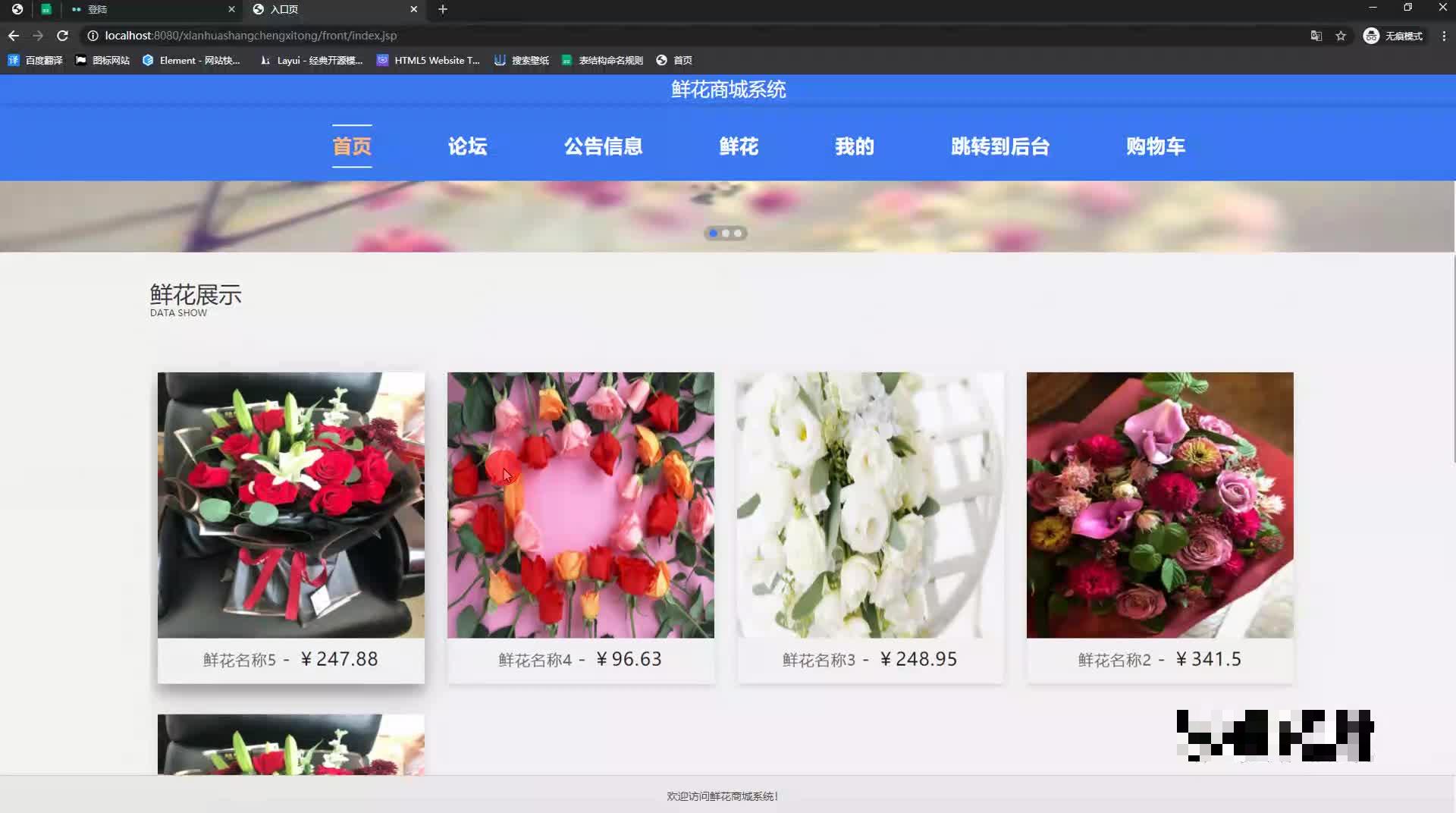The height and width of the screenshot is (813, 1456).
Task: Click the green pinned tab icon
Action: pyautogui.click(x=46, y=9)
